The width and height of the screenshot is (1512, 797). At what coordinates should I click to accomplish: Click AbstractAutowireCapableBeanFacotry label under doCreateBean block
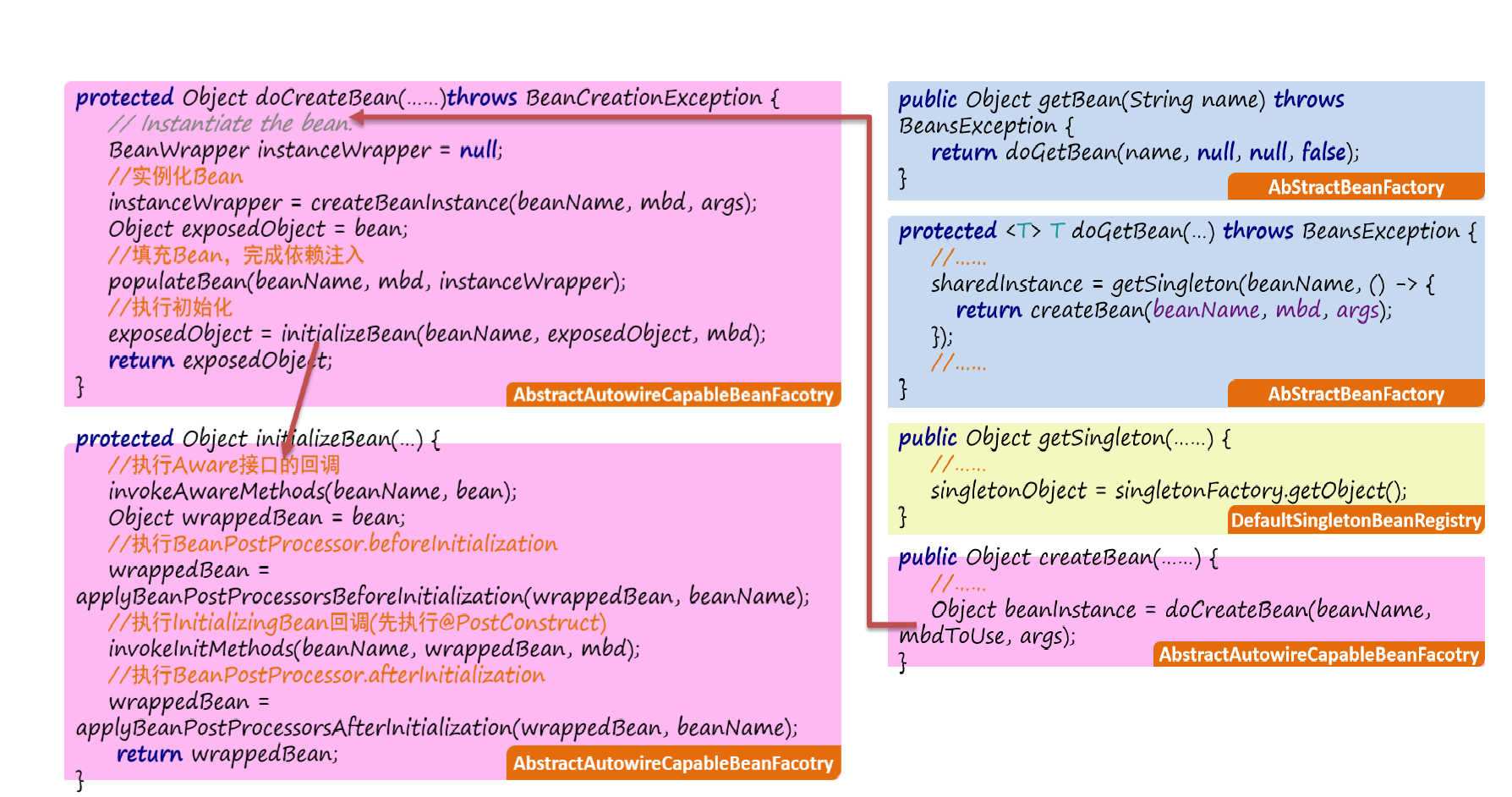(673, 394)
